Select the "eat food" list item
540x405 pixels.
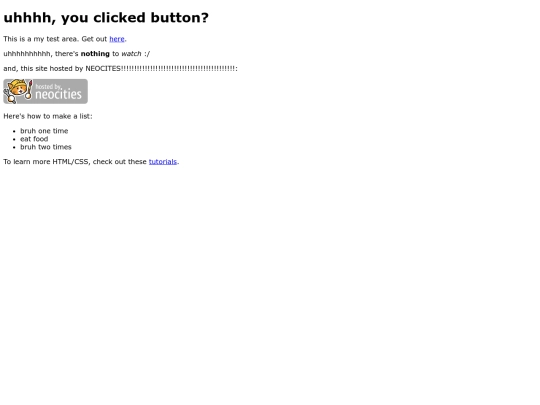coord(34,139)
